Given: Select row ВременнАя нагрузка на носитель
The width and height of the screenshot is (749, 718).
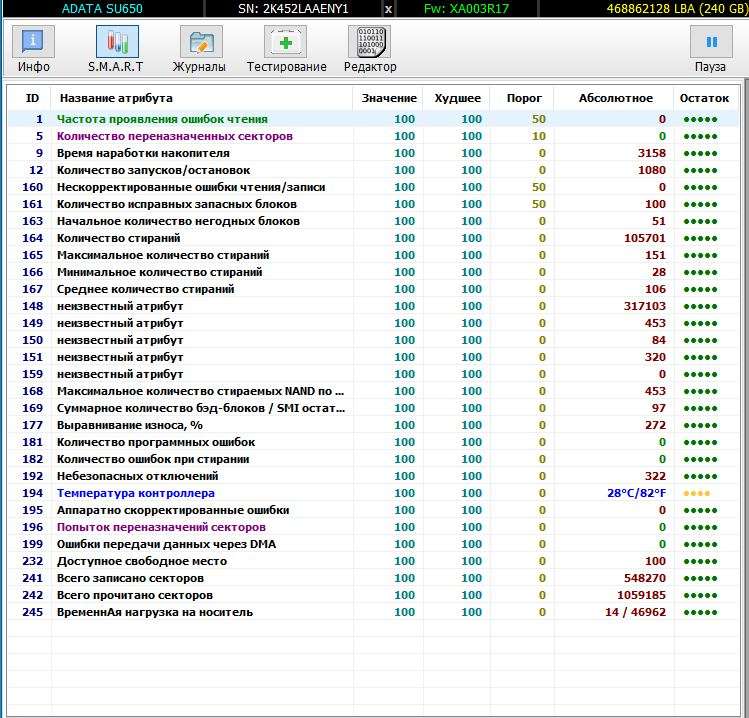Looking at the screenshot, I should pos(373,612).
